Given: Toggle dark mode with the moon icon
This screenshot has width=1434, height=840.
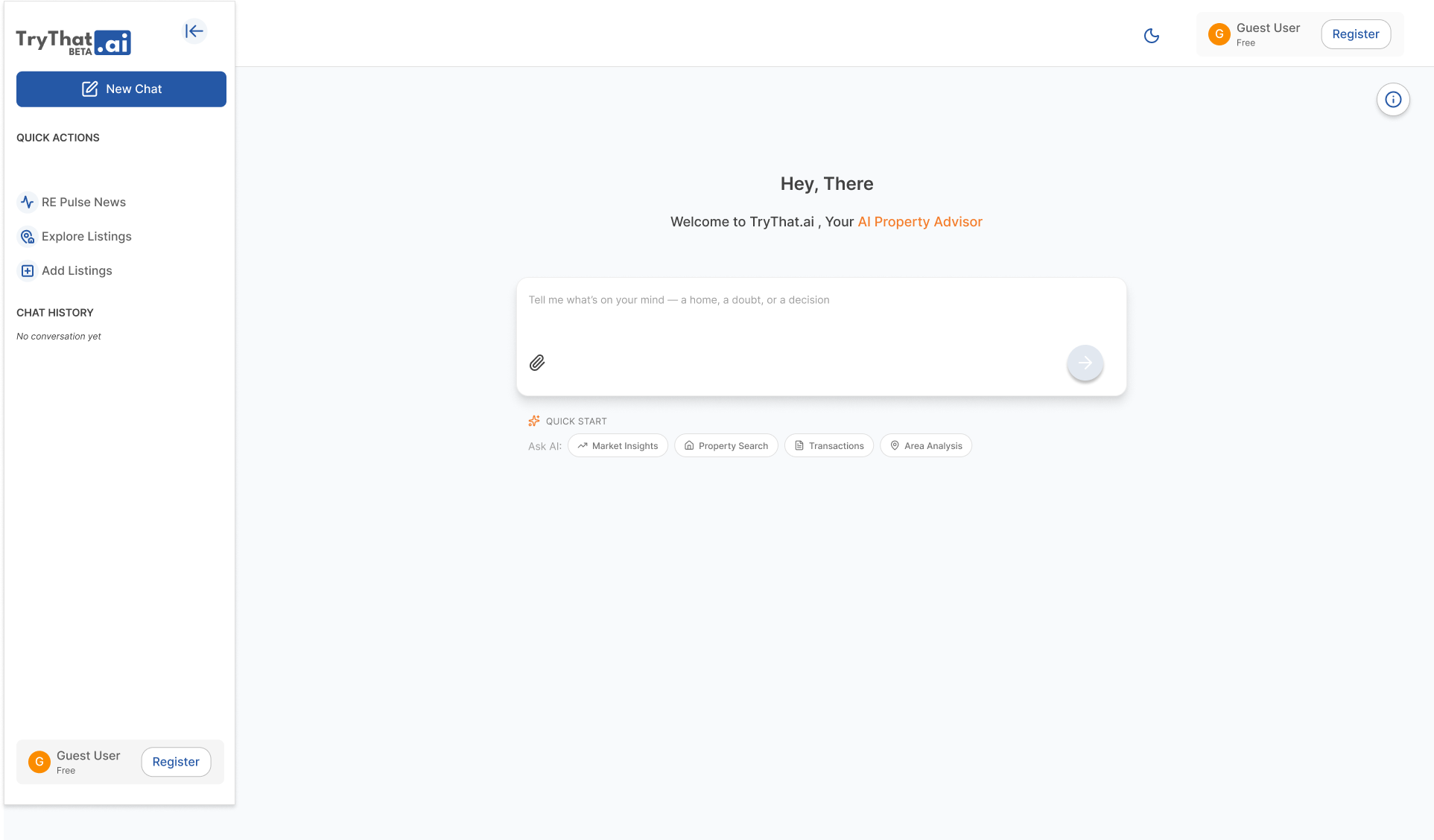Looking at the screenshot, I should 1151,34.
